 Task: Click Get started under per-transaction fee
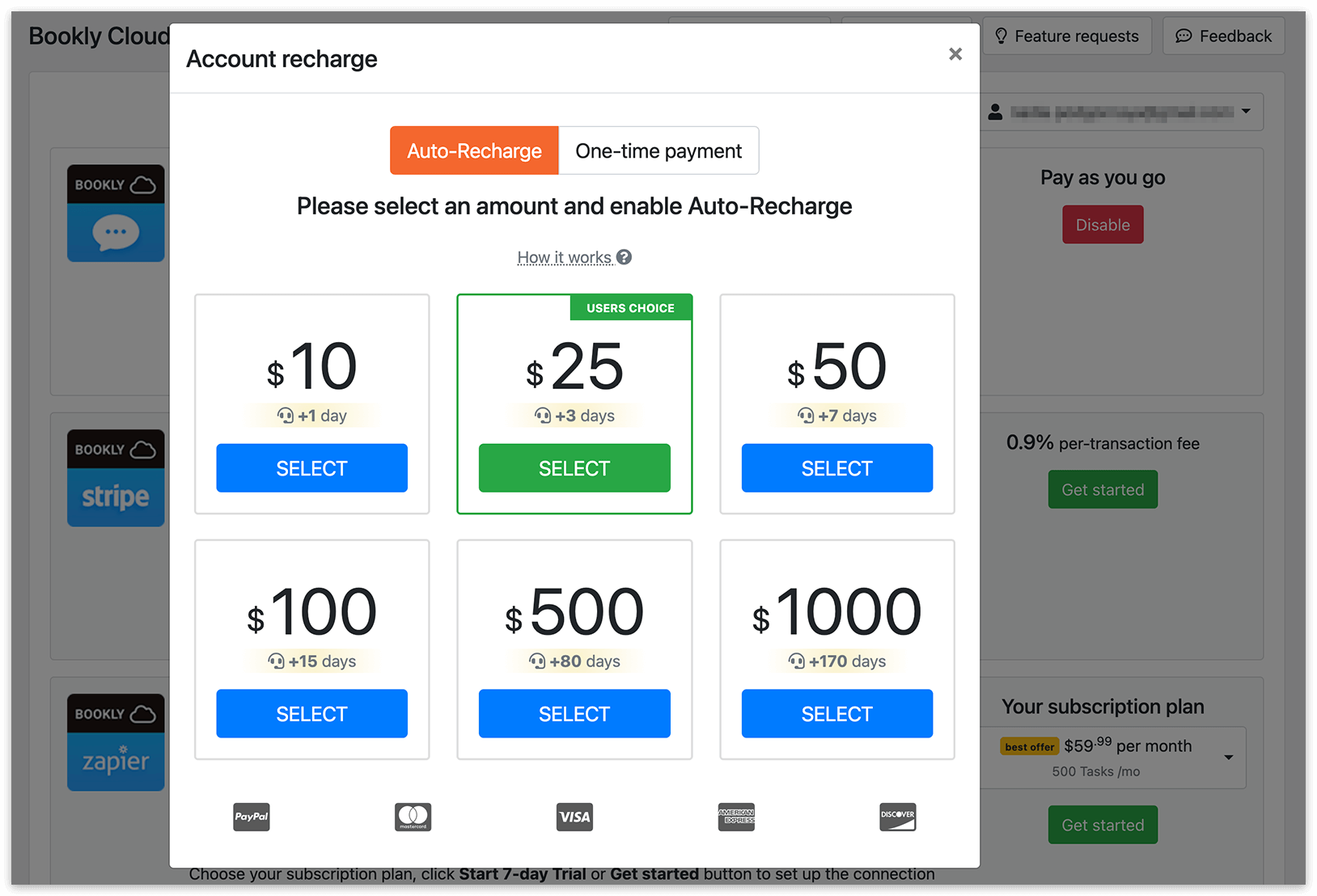point(1103,489)
